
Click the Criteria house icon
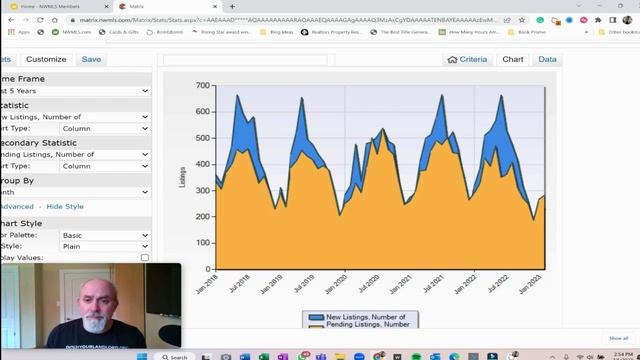[x=452, y=60]
